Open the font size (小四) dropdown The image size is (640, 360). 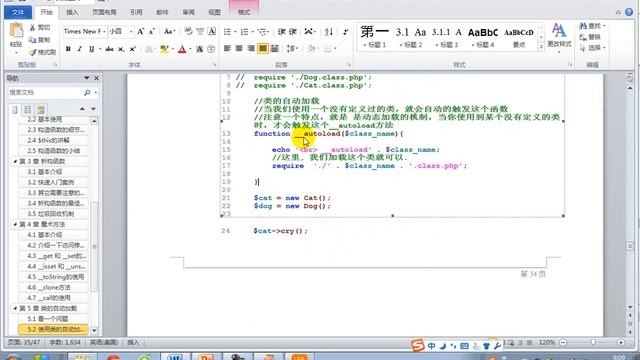(x=131, y=31)
